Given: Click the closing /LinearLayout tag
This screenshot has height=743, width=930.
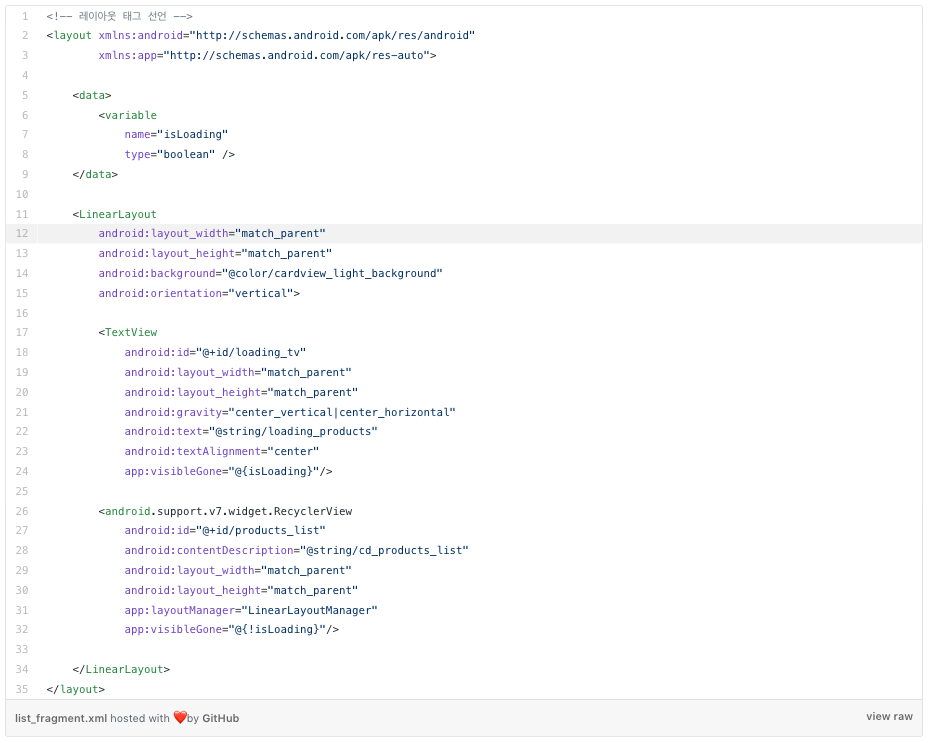Looking at the screenshot, I should (121, 669).
